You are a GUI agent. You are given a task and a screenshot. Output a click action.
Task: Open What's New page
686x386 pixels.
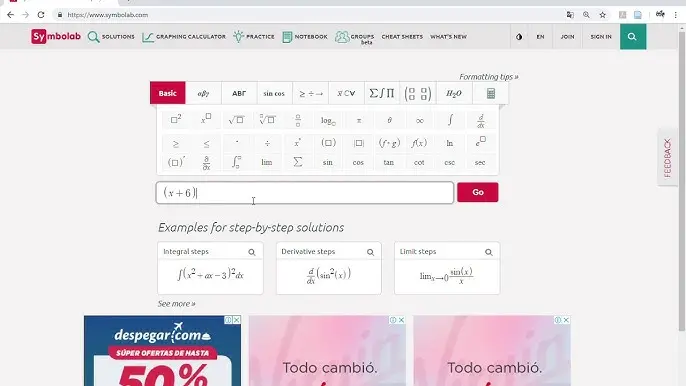click(448, 37)
